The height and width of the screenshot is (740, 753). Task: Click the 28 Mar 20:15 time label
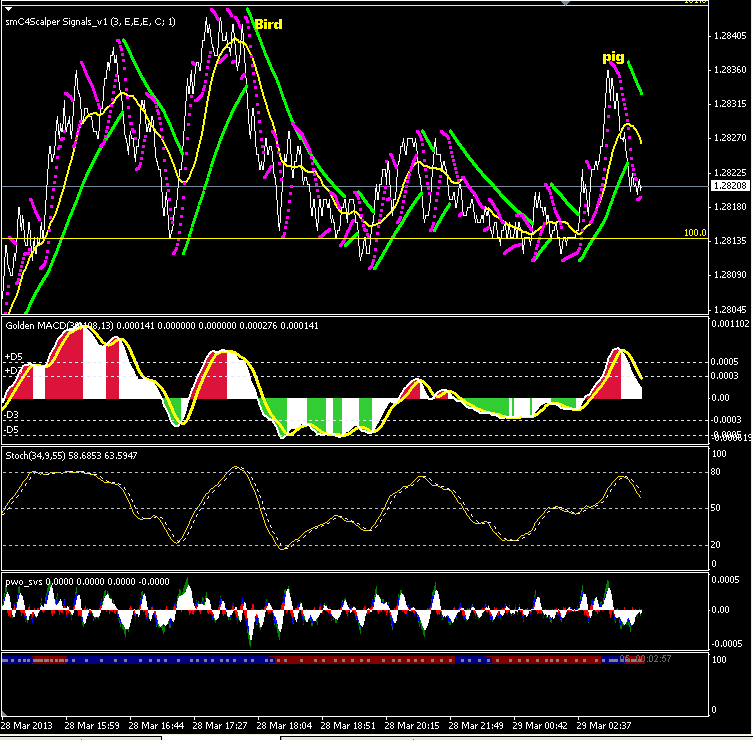click(412, 726)
